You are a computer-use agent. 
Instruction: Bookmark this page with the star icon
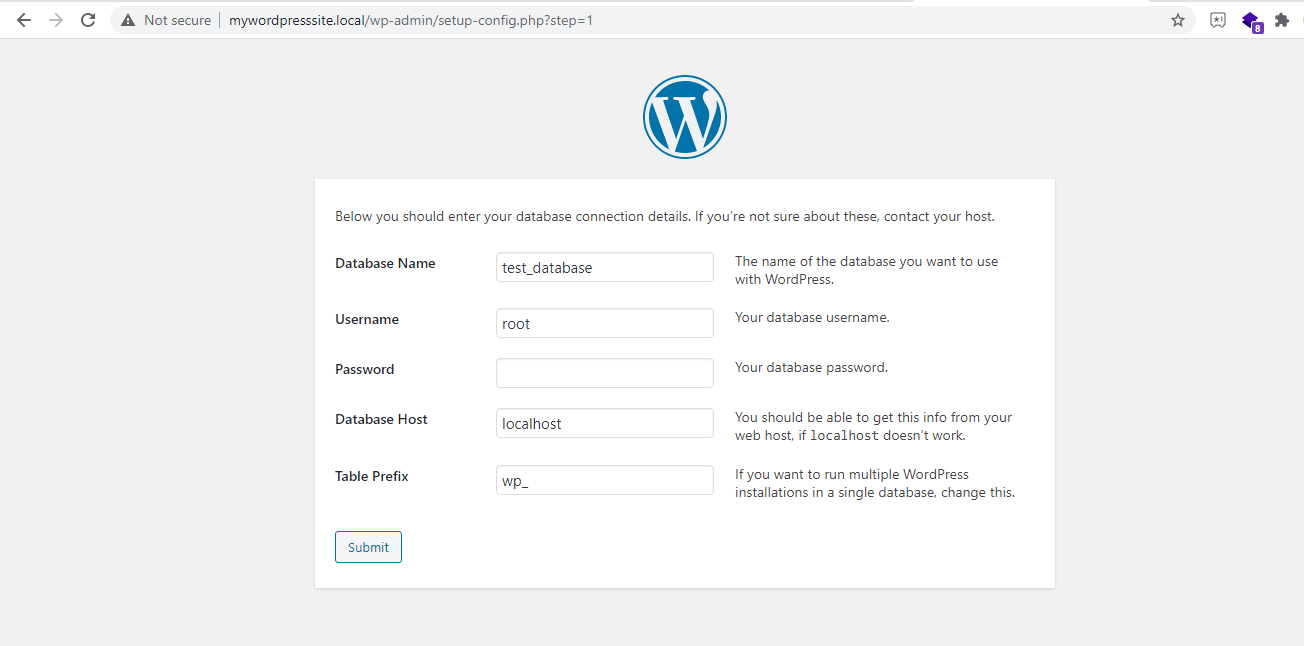coord(1178,20)
